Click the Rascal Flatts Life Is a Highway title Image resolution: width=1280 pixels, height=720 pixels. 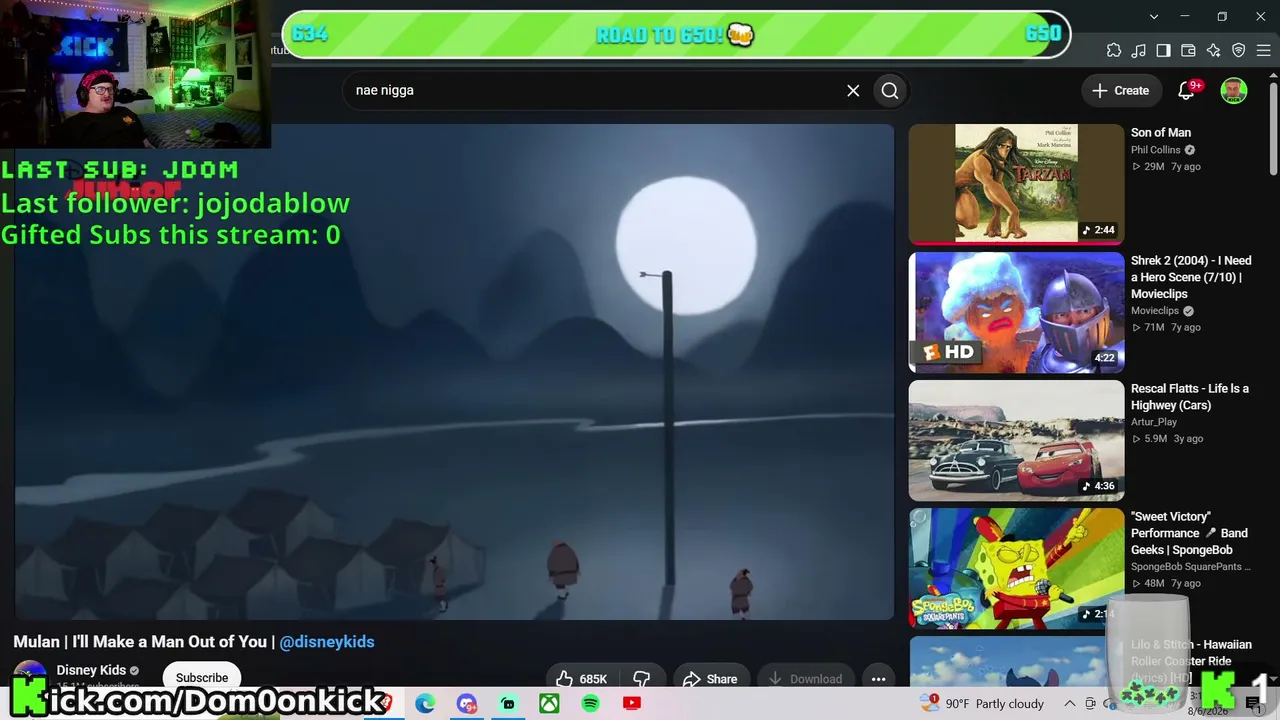click(x=1190, y=397)
